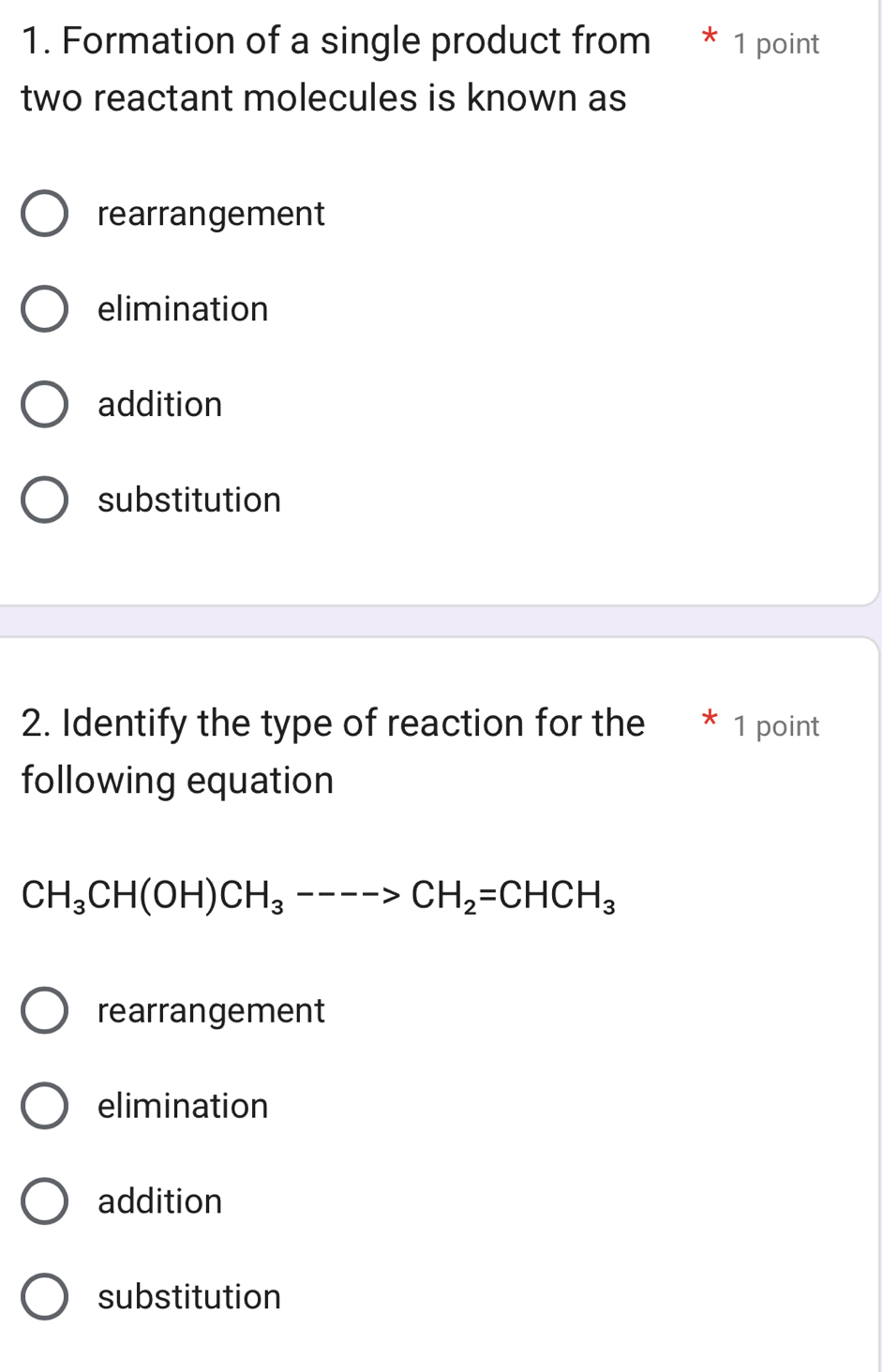882x1372 pixels.
Task: Choose 'elimination' radio circle in question 1
Action: 44,309
